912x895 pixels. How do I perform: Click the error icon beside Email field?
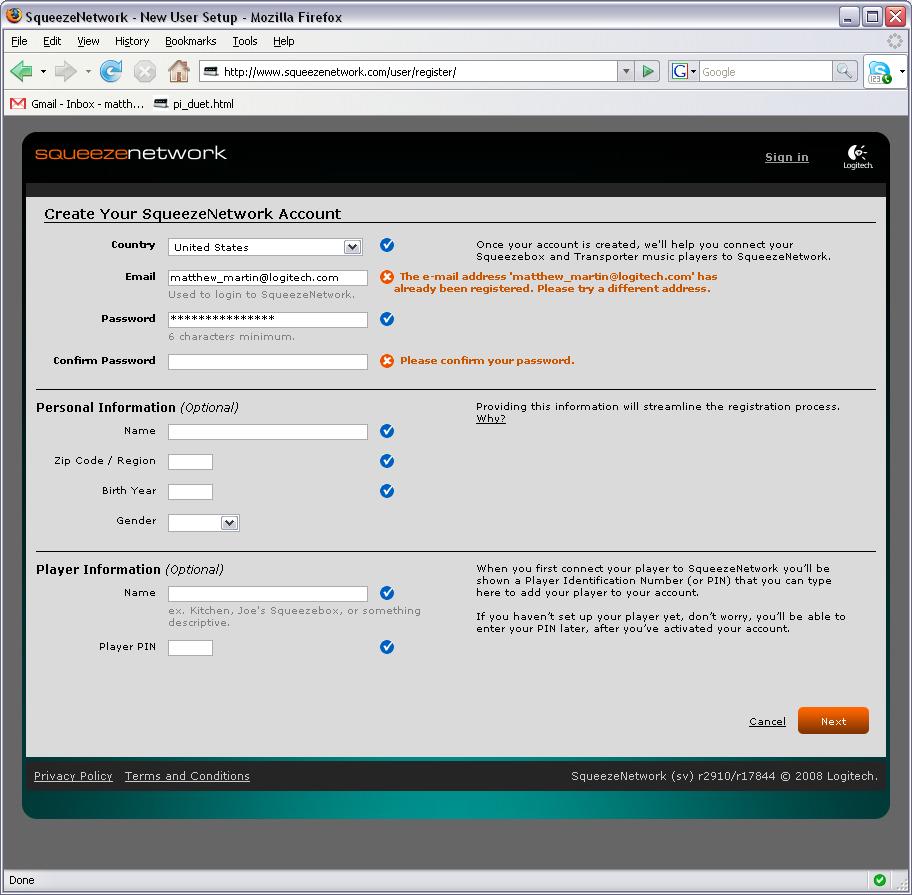(387, 277)
